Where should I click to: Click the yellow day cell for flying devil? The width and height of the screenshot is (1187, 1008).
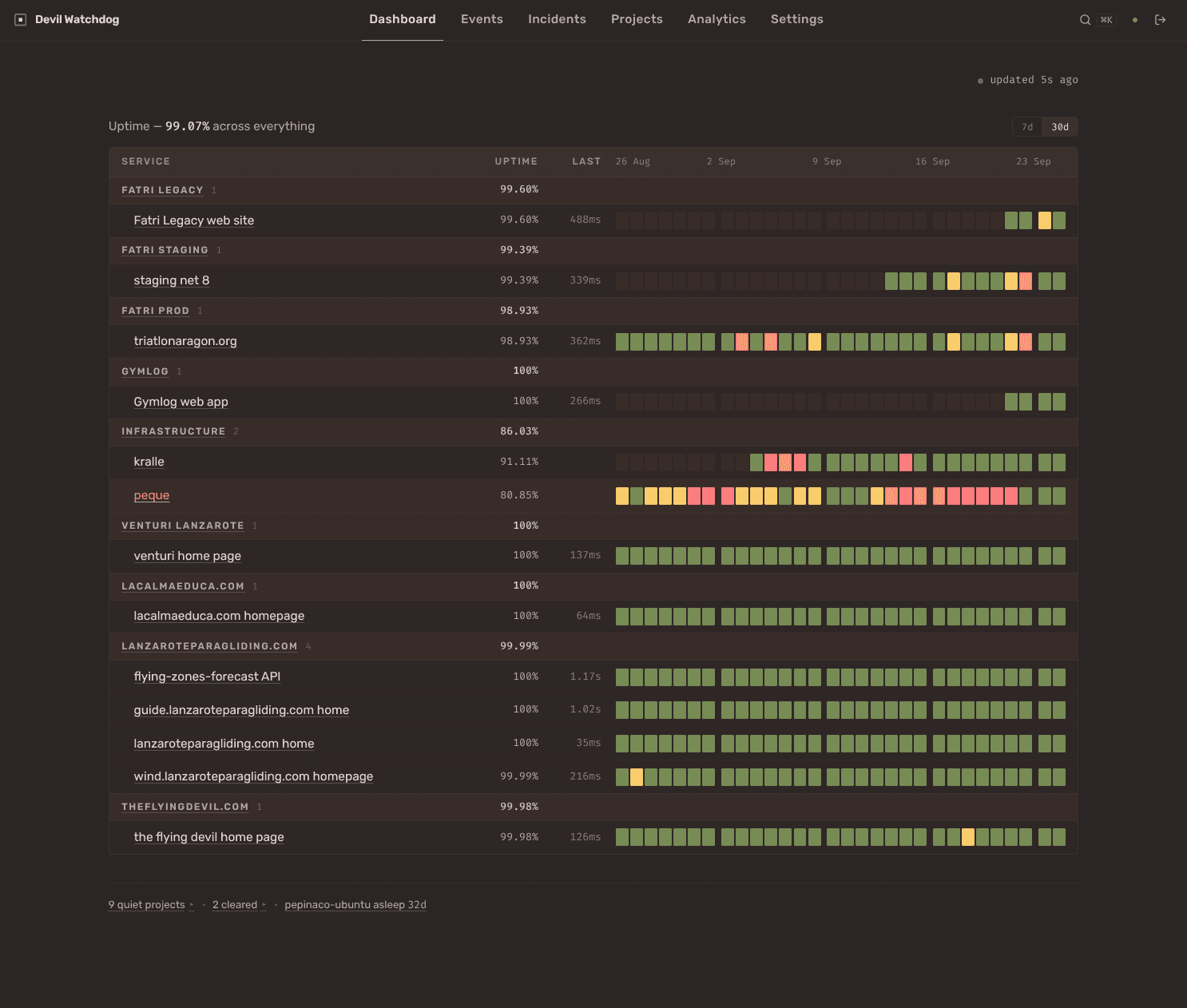coord(968,837)
